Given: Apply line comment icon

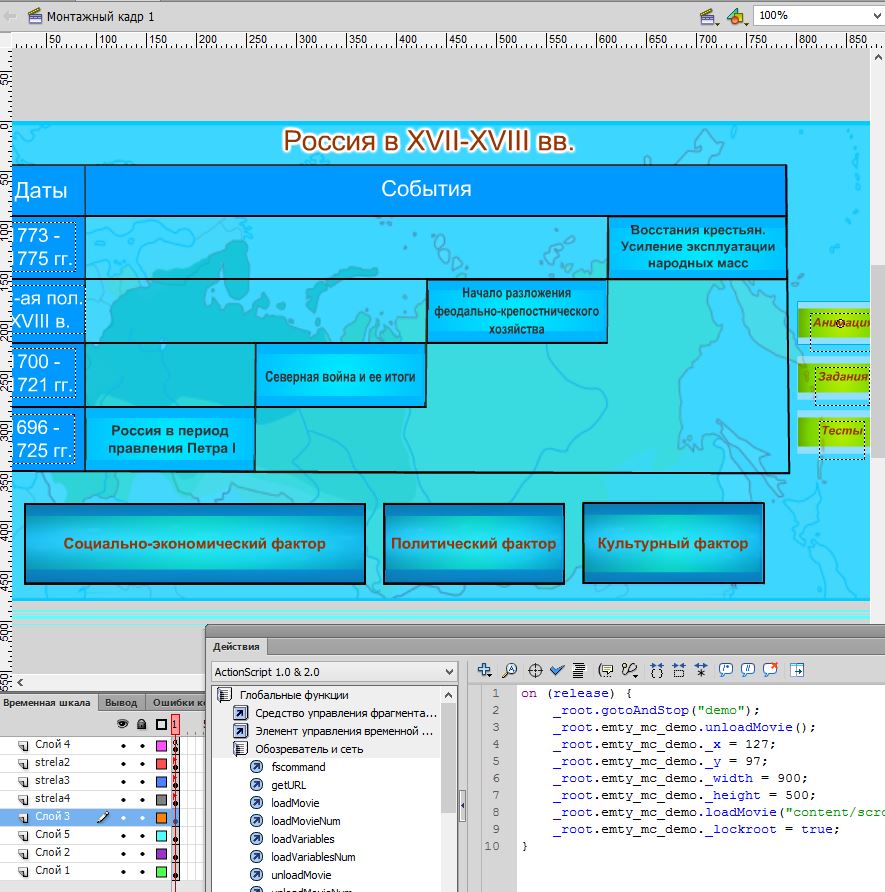Looking at the screenshot, I should pyautogui.click(x=748, y=670).
